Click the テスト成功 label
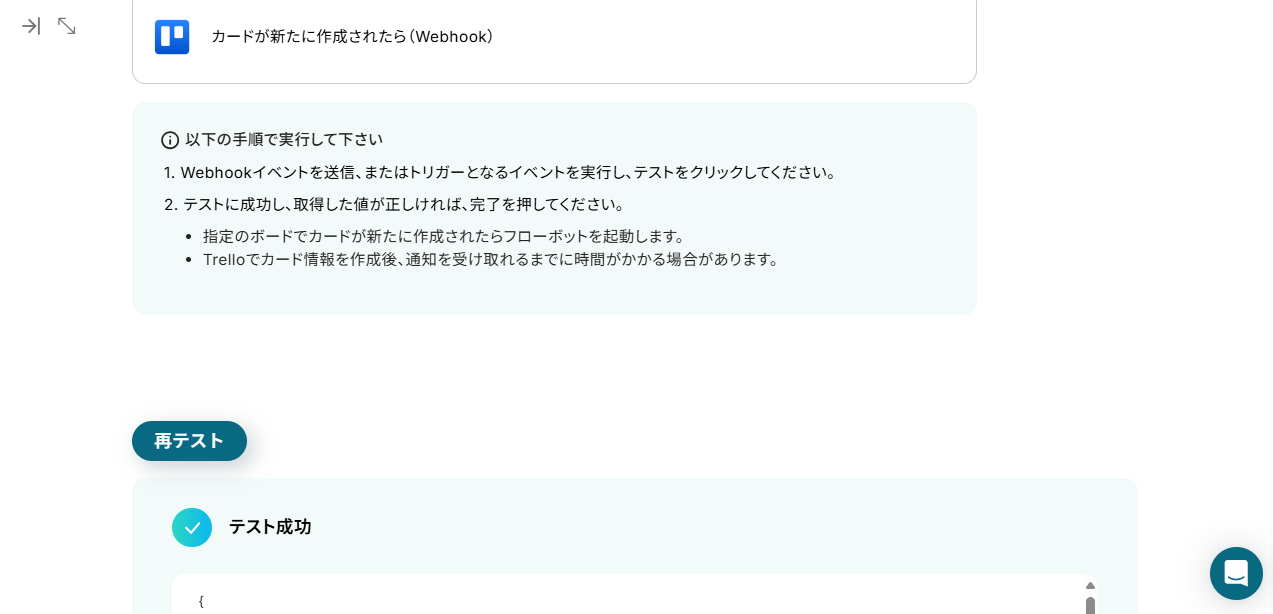This screenshot has width=1273, height=614. [x=270, y=527]
